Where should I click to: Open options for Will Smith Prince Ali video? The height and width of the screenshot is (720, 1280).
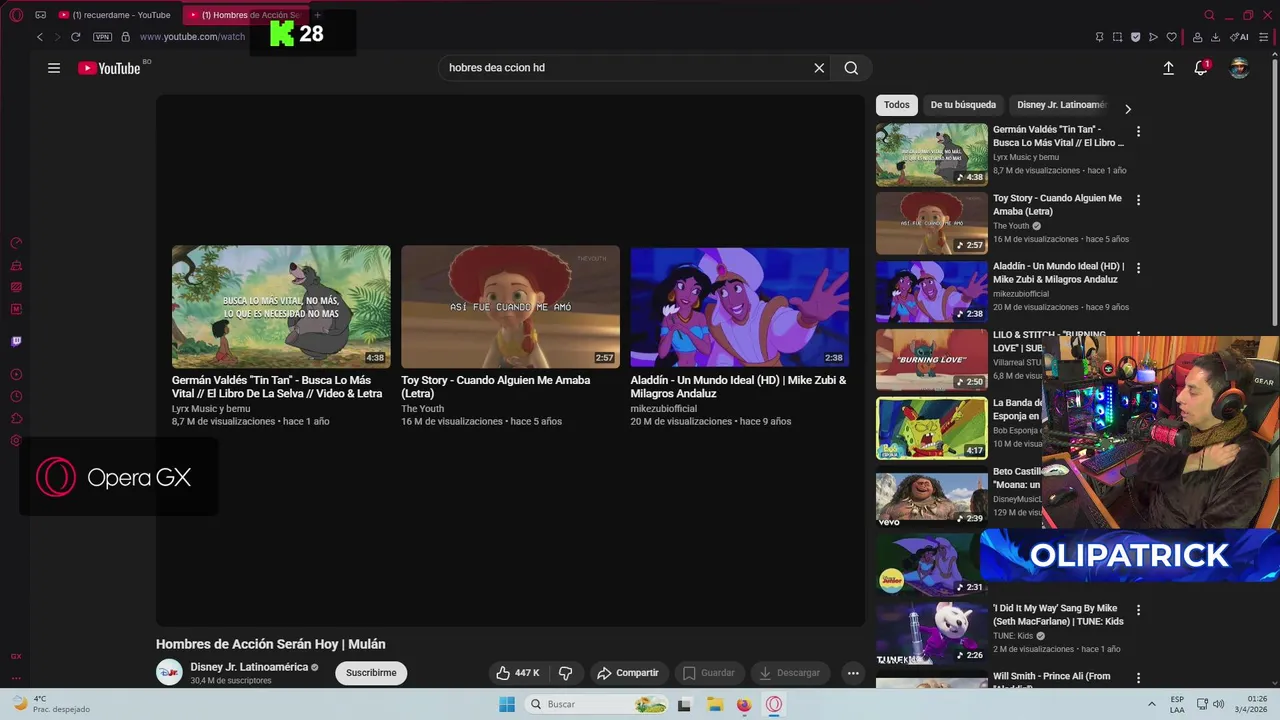click(1138, 678)
